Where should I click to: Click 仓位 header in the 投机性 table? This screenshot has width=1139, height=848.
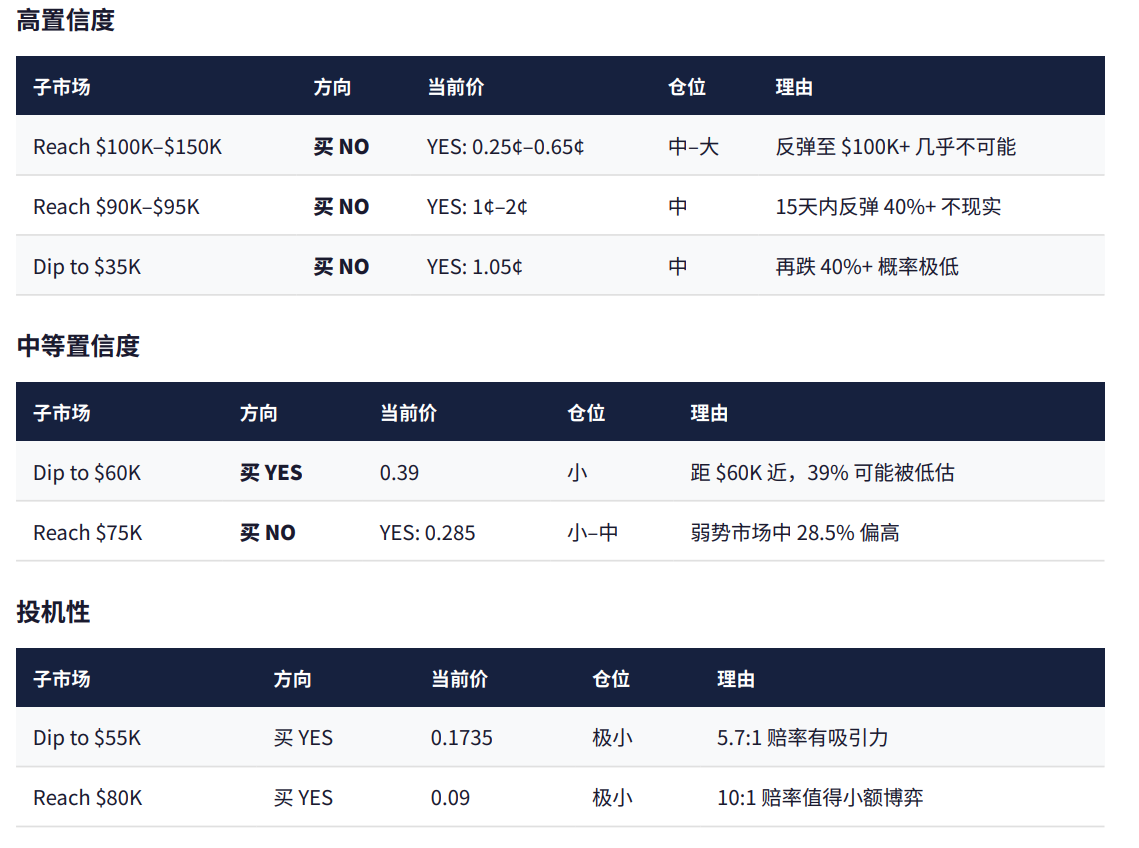[611, 679]
